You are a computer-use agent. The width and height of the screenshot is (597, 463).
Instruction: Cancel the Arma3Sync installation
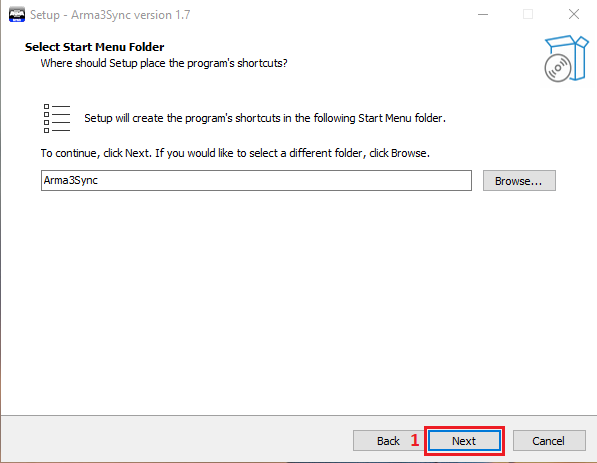(549, 441)
